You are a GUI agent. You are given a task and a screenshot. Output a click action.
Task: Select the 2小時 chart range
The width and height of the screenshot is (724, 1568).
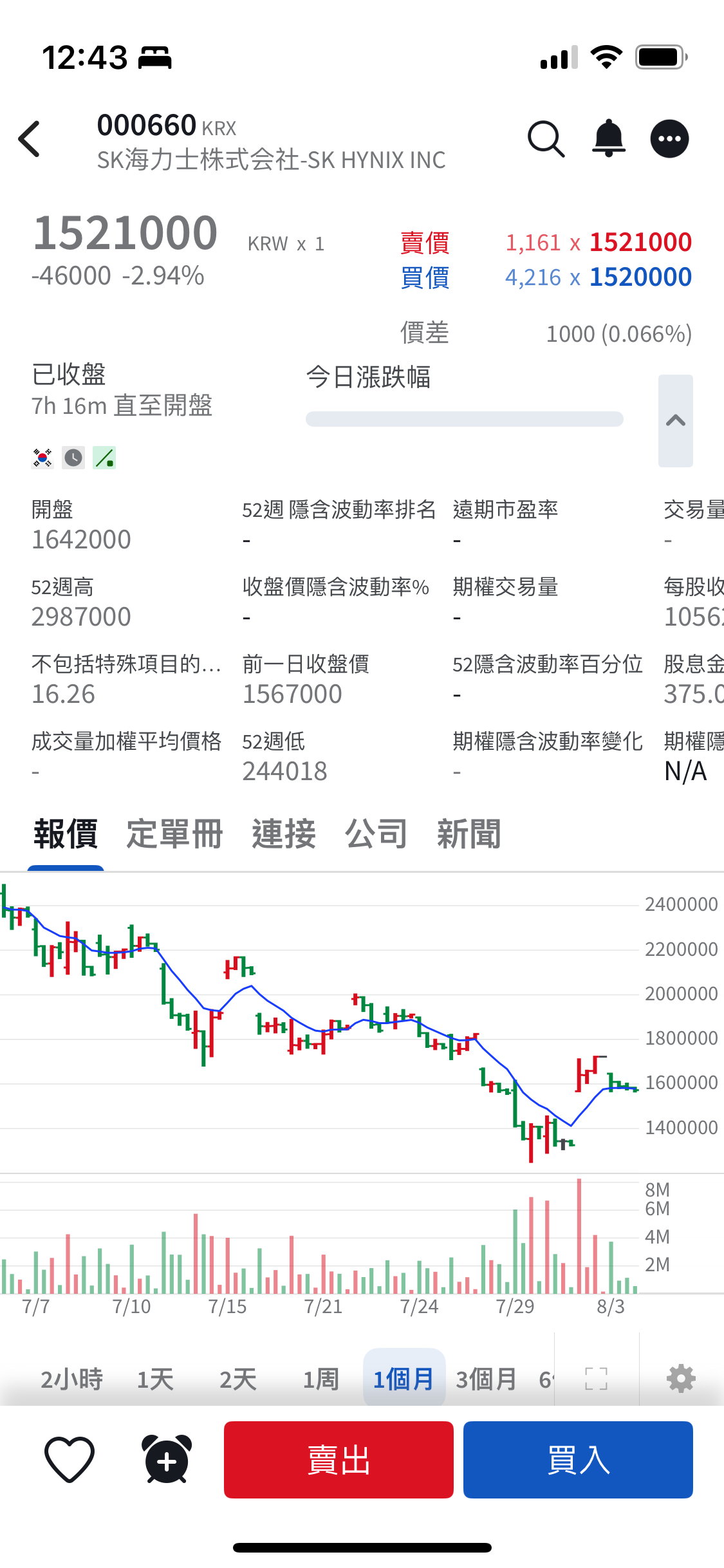(71, 1379)
